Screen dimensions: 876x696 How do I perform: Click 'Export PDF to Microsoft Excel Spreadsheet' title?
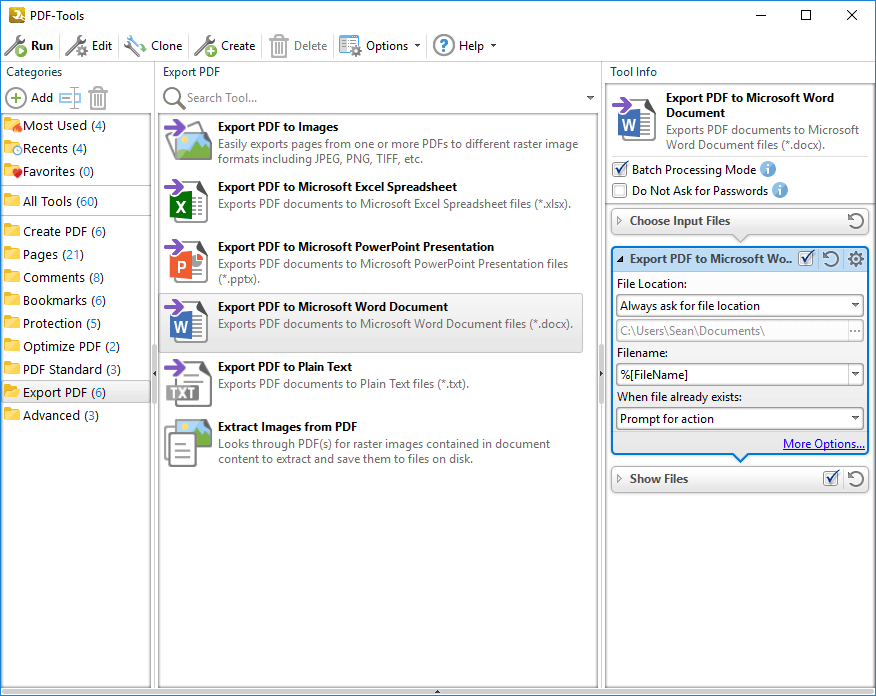pos(337,187)
